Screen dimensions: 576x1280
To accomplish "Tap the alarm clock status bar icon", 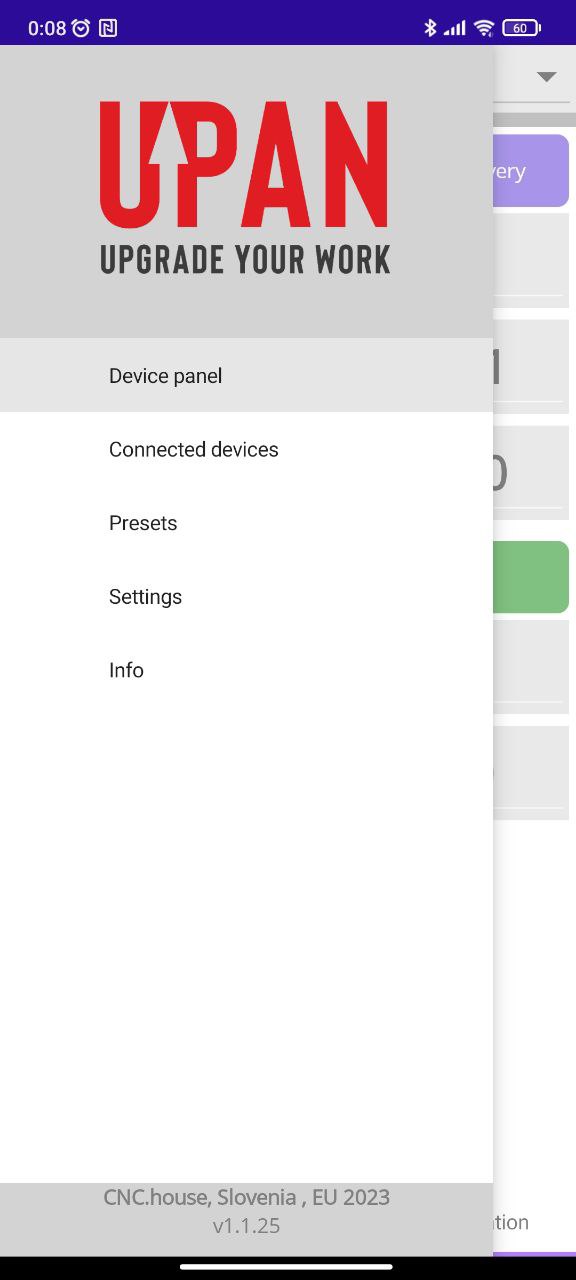I will tap(81, 28).
